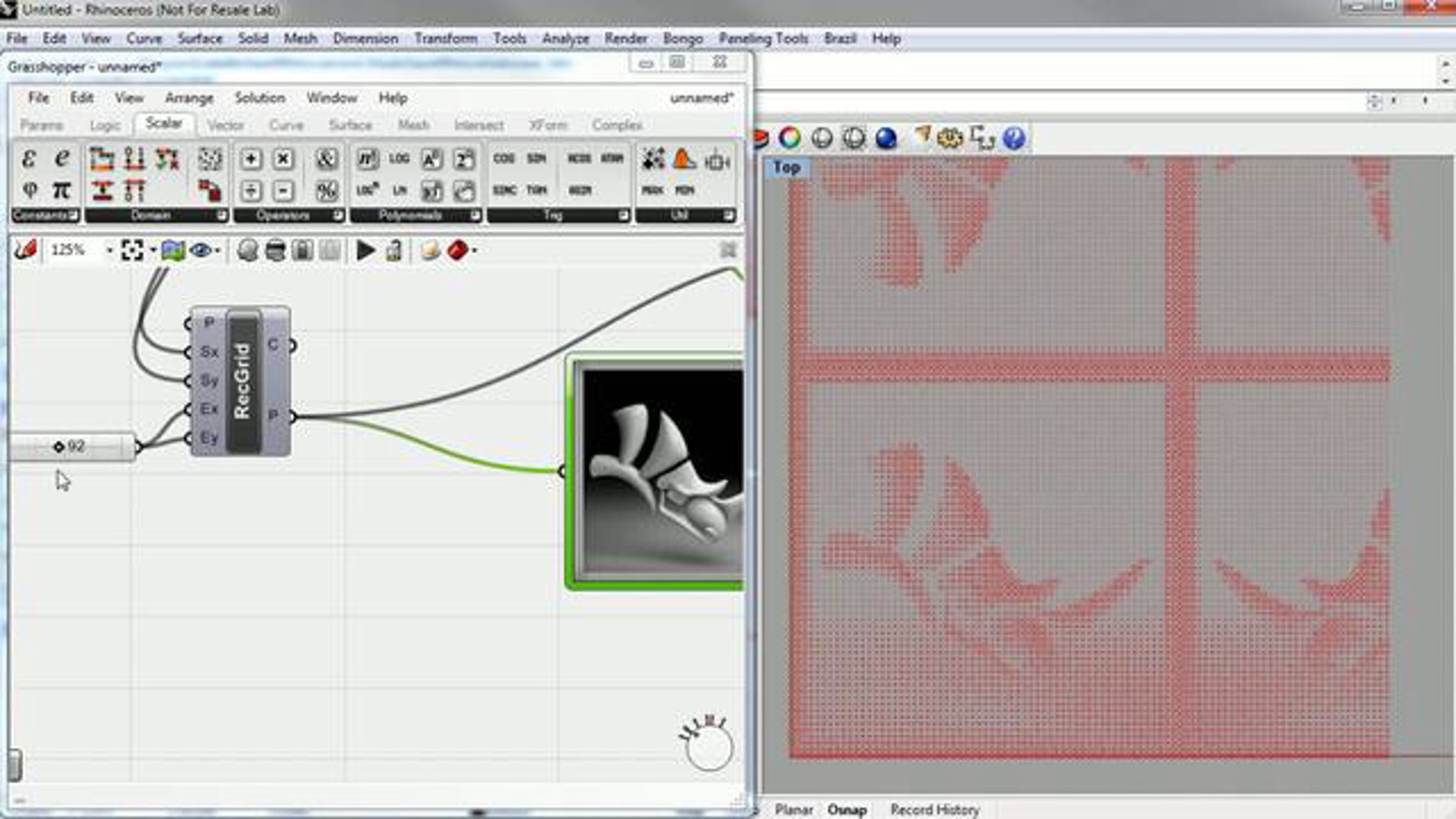The image size is (1456, 819).
Task: Pick the MIN utility component
Action: coord(684,190)
